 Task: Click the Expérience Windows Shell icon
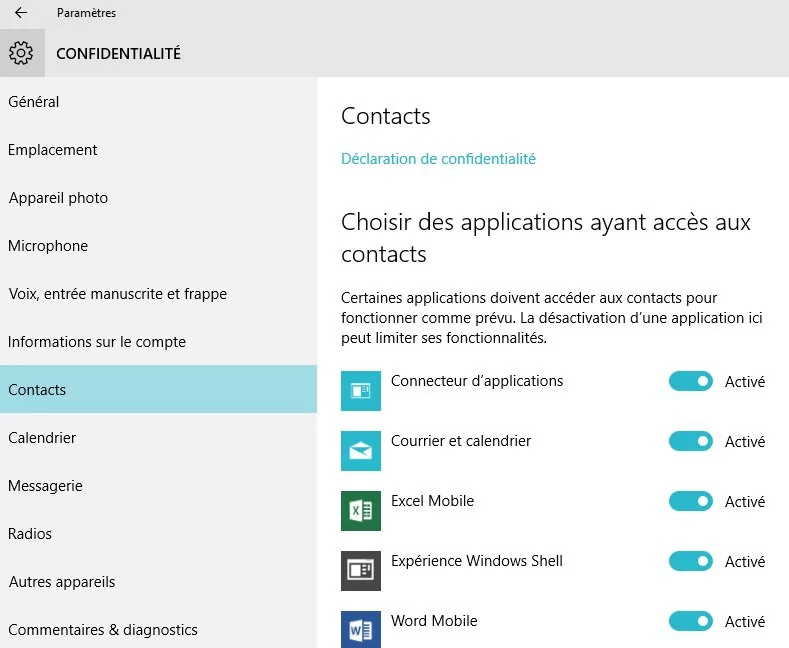[361, 571]
